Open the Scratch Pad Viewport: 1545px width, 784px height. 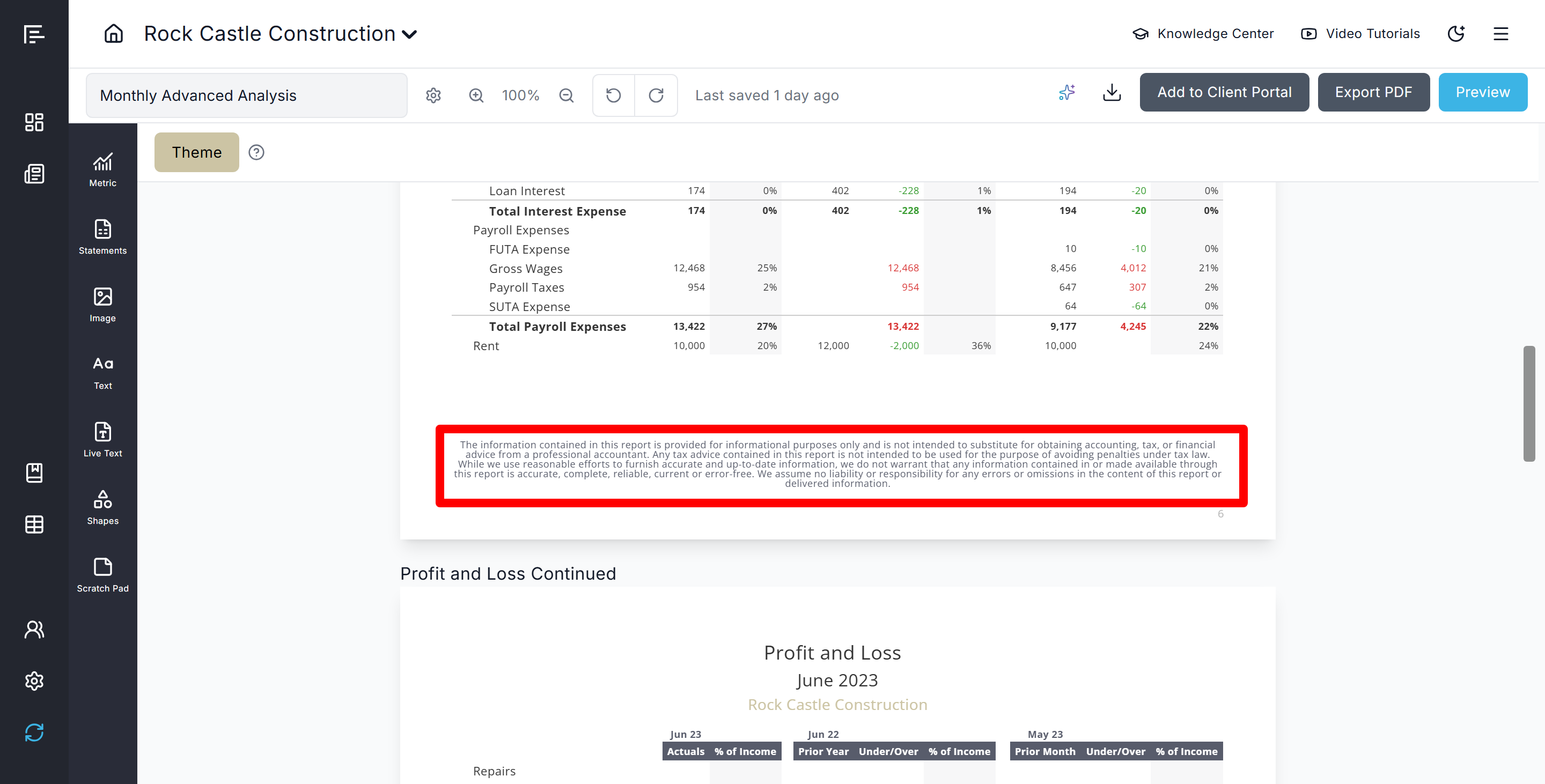[x=102, y=575]
